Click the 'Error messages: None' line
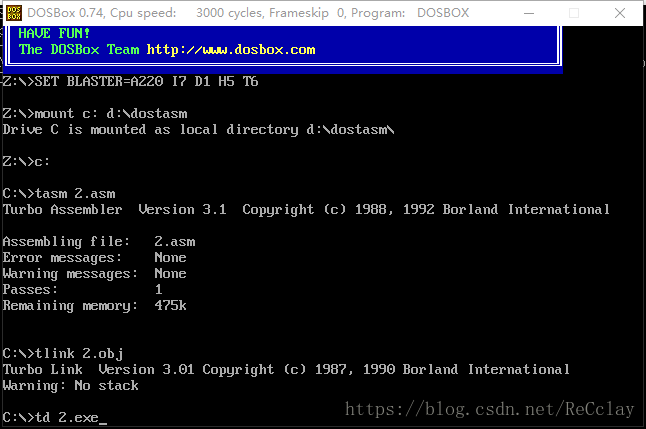 point(94,258)
